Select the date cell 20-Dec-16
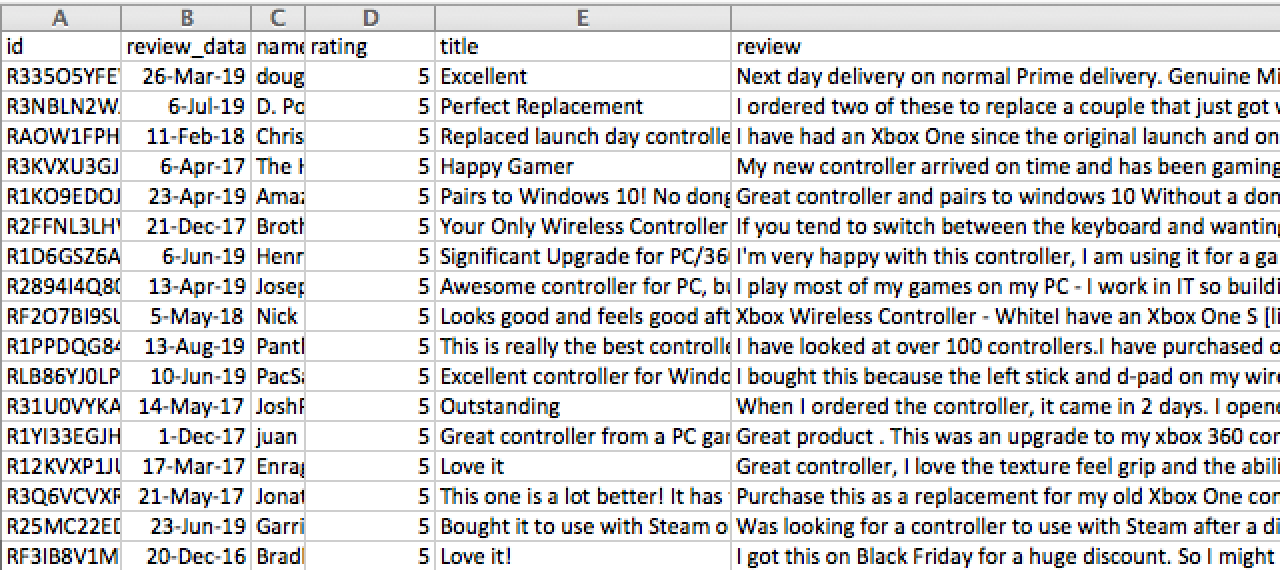 [187, 556]
